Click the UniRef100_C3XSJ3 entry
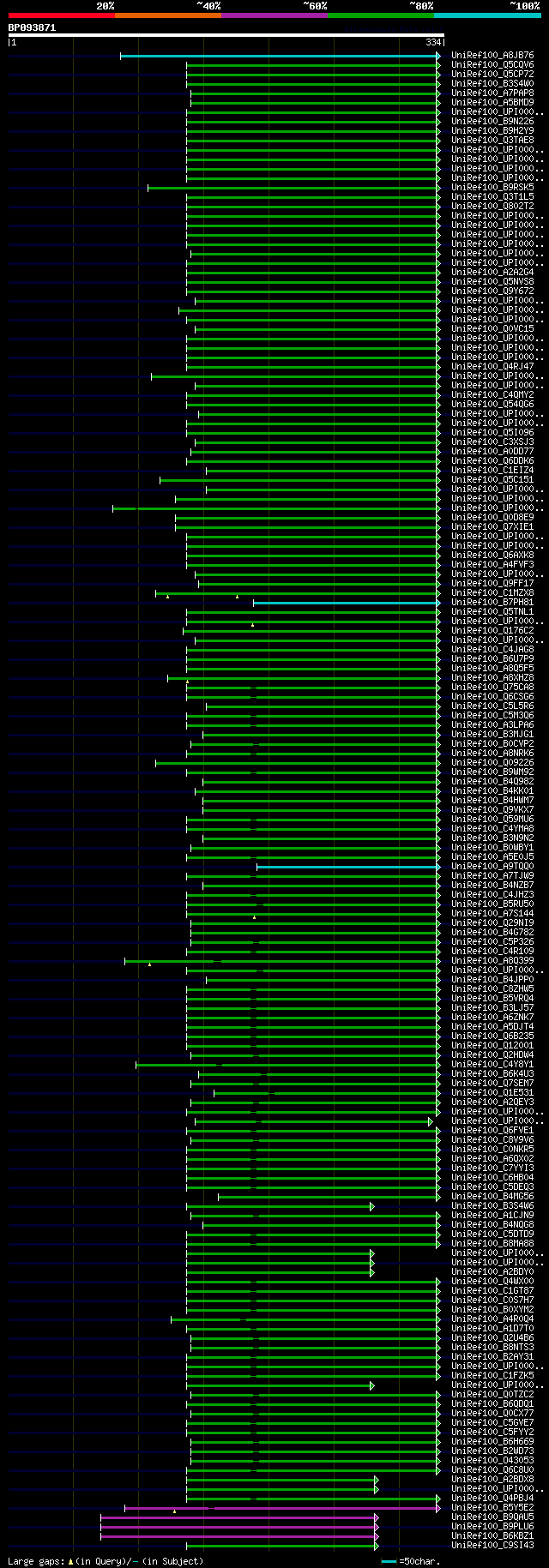Viewport: 549px width, 1568px height. tap(492, 442)
